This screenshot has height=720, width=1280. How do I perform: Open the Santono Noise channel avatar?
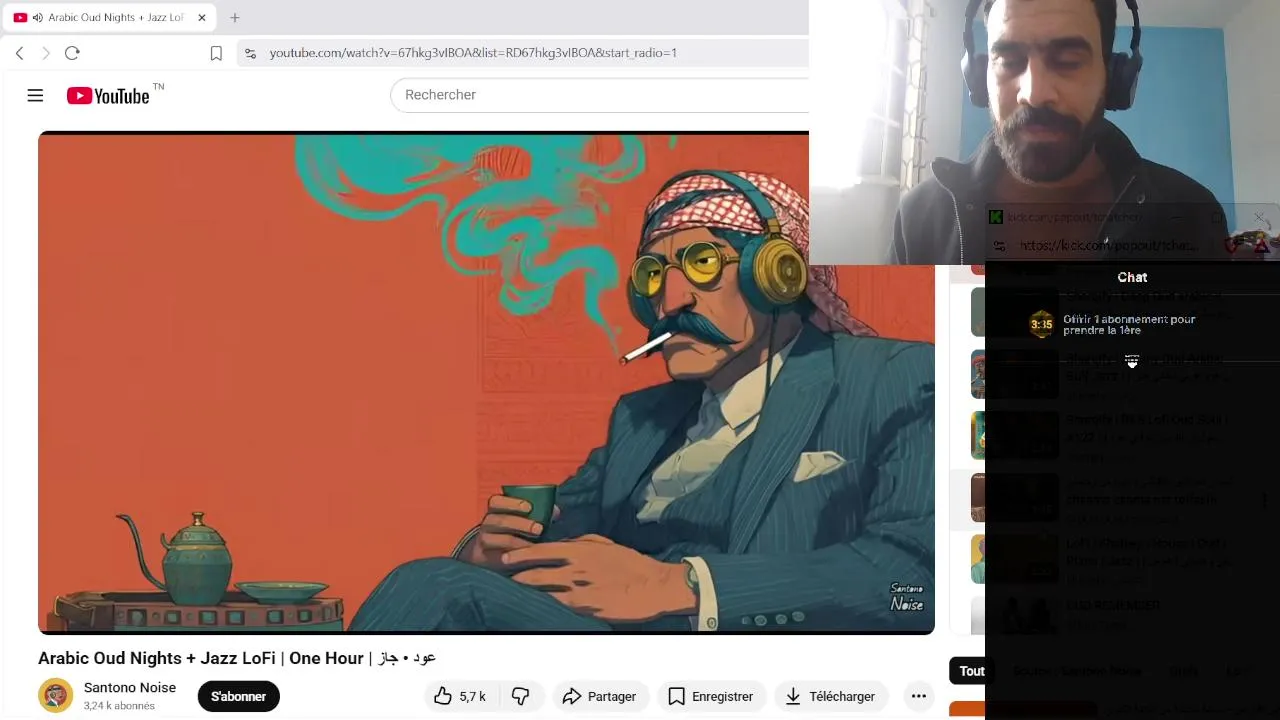tap(55, 696)
